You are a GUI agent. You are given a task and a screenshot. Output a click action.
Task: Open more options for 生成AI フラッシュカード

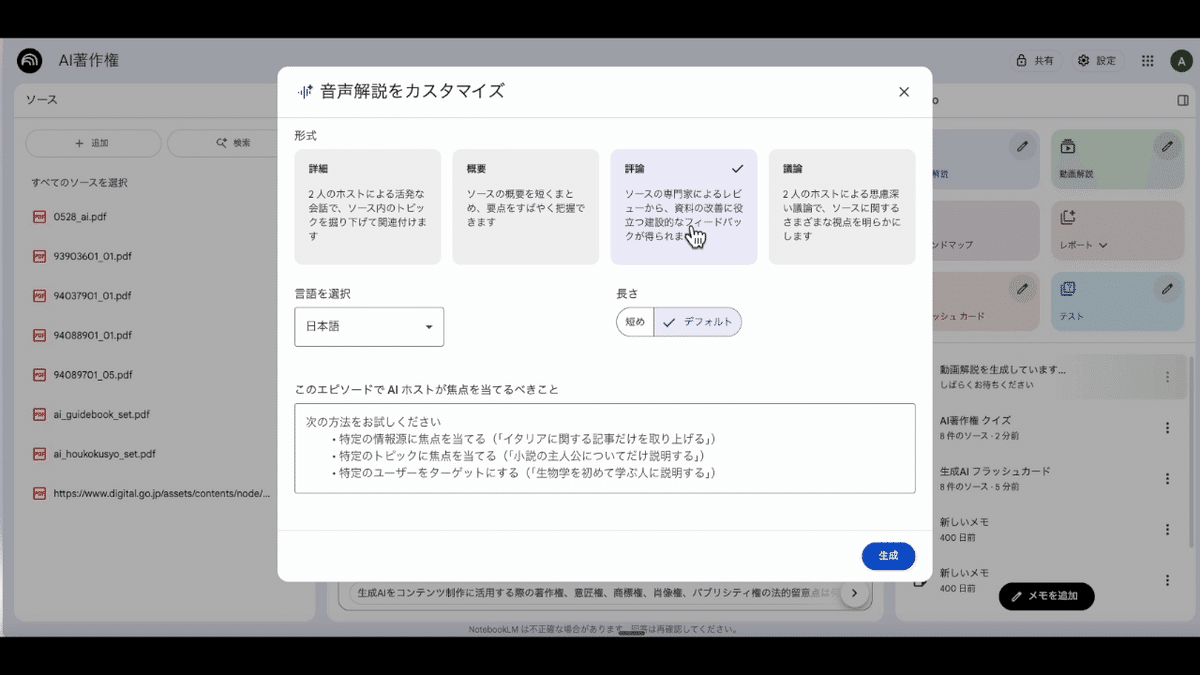pos(1166,478)
